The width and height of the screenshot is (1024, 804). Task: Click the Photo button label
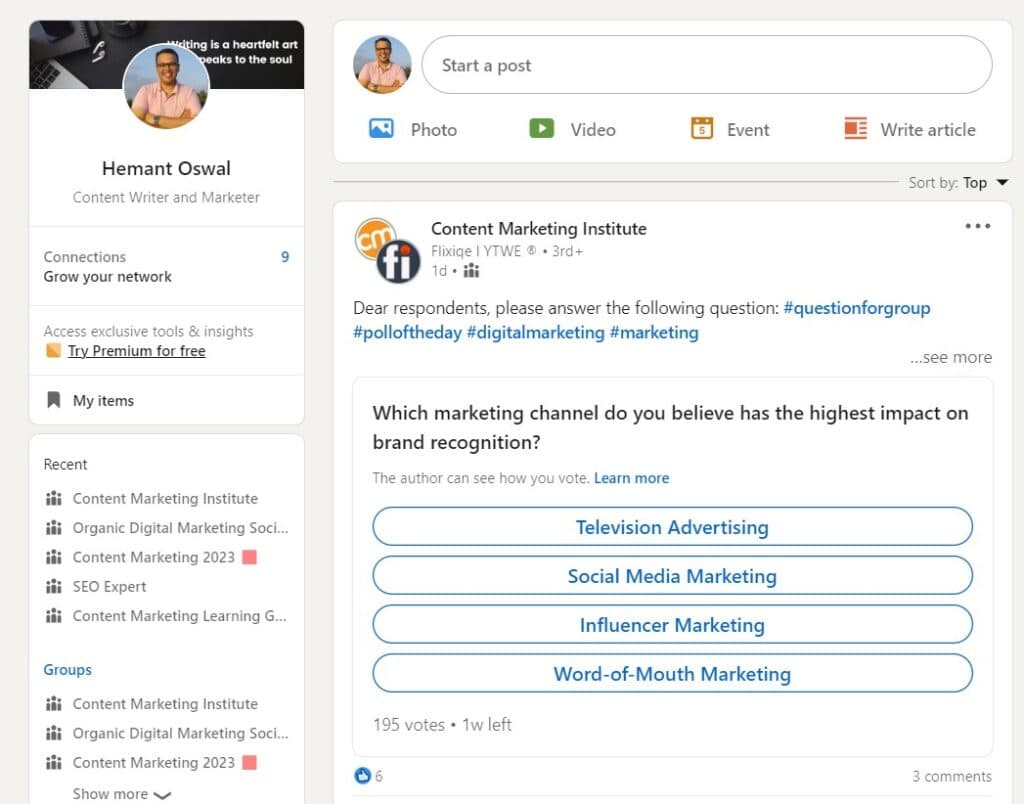[434, 129]
